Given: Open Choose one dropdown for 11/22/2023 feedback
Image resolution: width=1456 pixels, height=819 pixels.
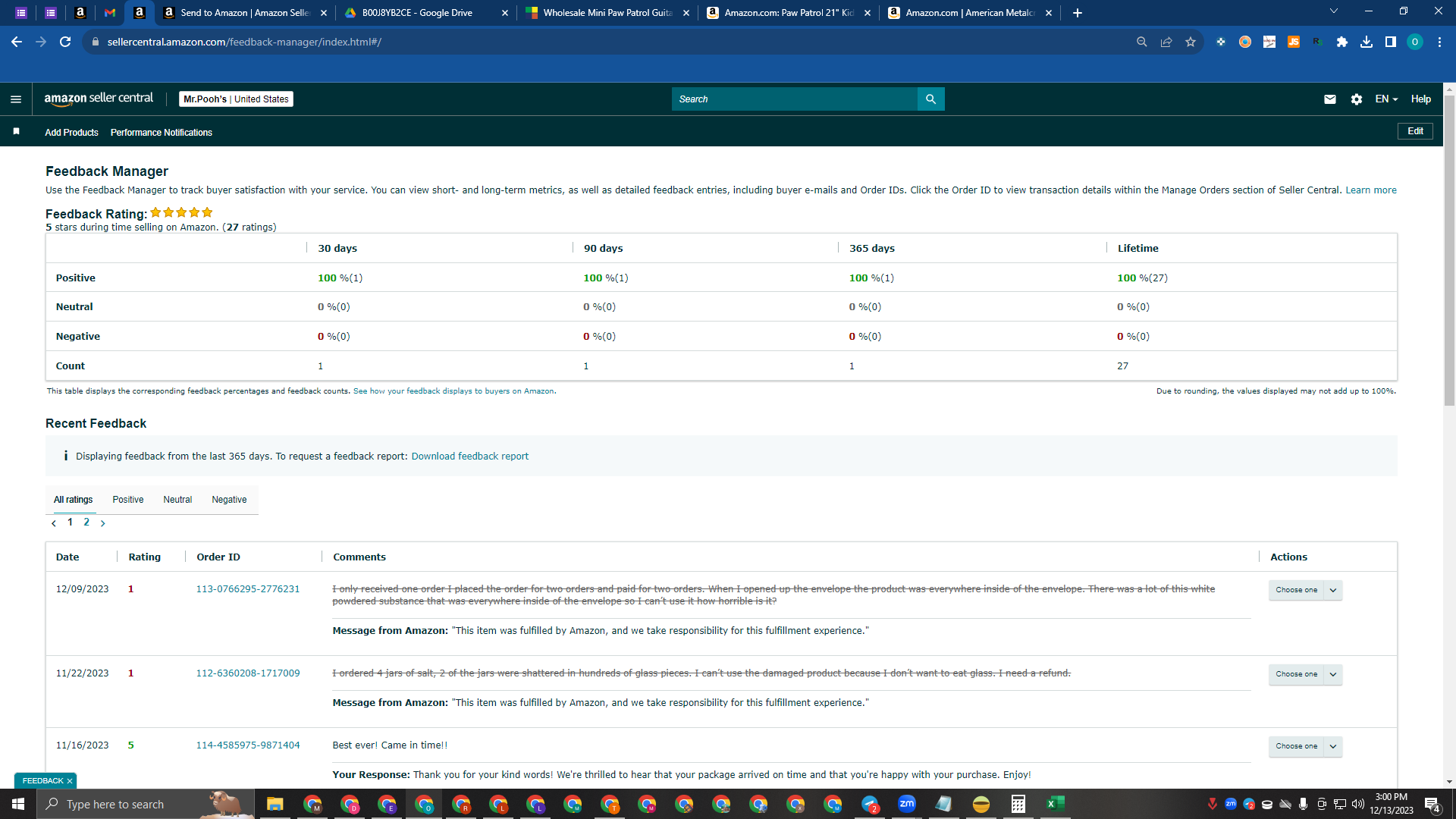Looking at the screenshot, I should pyautogui.click(x=1305, y=674).
